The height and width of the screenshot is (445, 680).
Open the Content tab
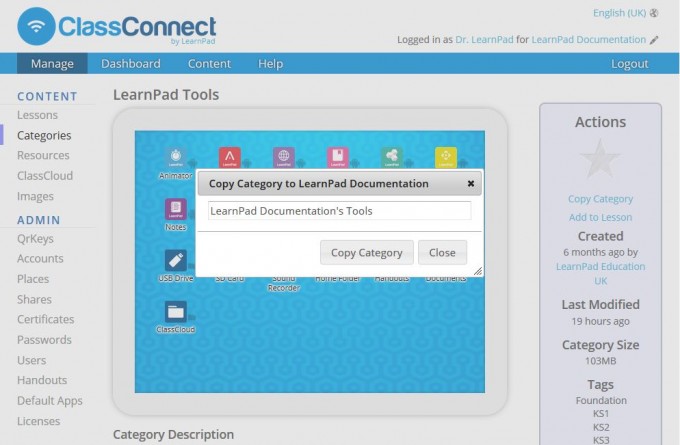pyautogui.click(x=209, y=63)
